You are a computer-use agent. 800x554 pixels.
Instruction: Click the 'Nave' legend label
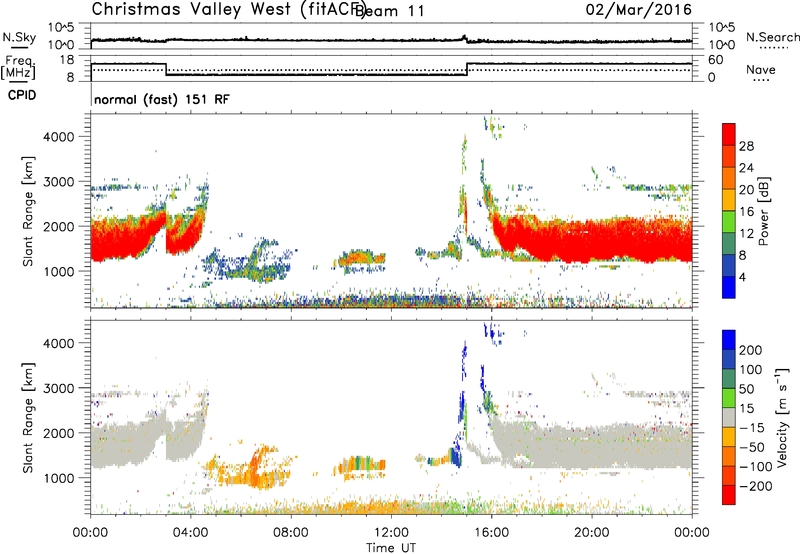[761, 69]
